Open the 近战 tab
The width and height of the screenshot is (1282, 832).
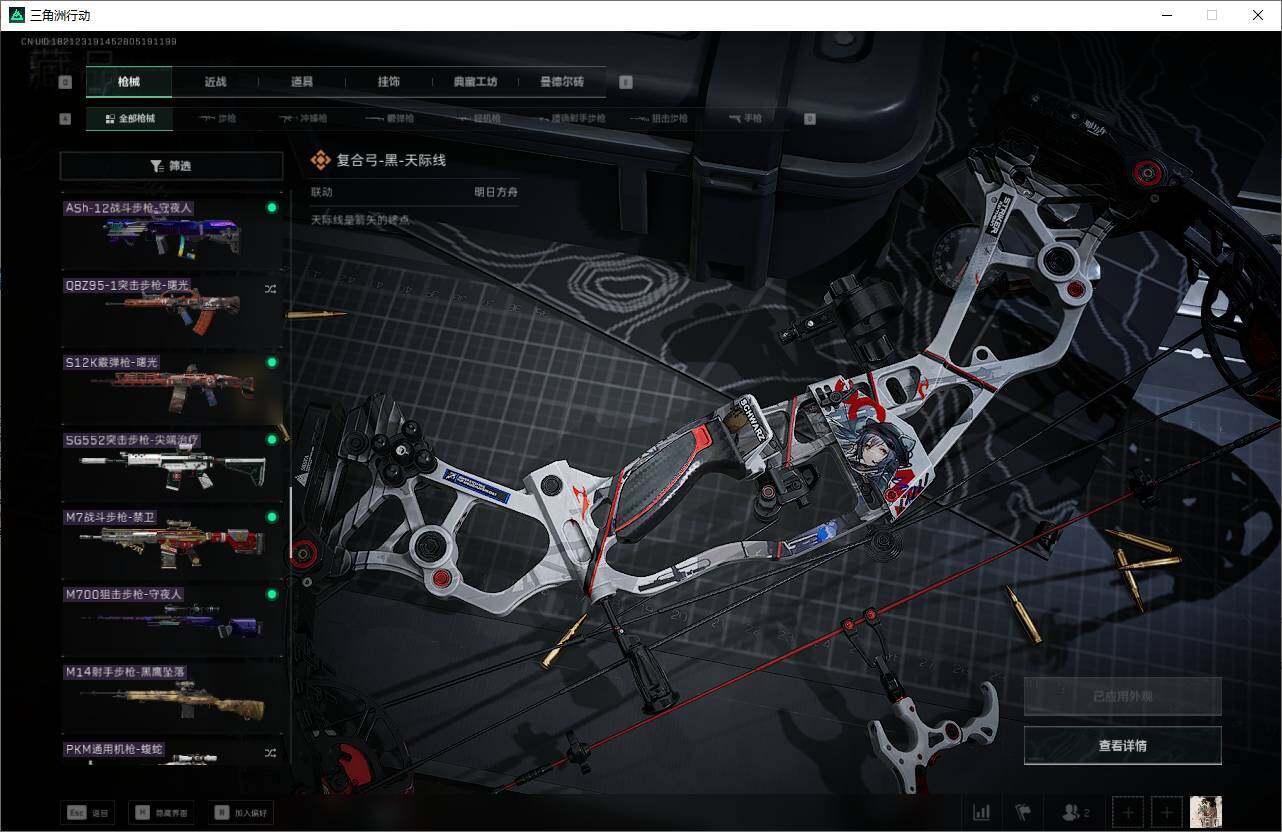click(x=215, y=82)
